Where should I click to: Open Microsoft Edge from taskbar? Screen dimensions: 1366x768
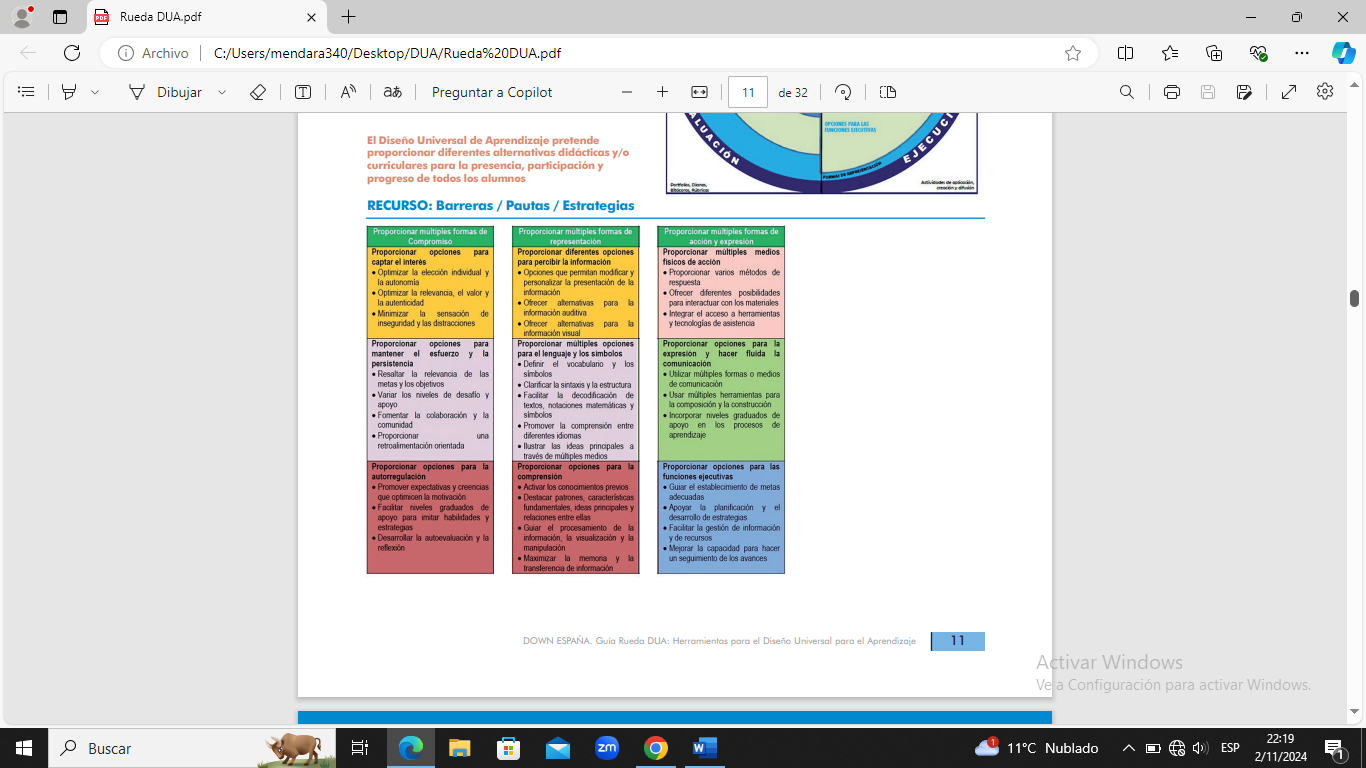tap(411, 748)
